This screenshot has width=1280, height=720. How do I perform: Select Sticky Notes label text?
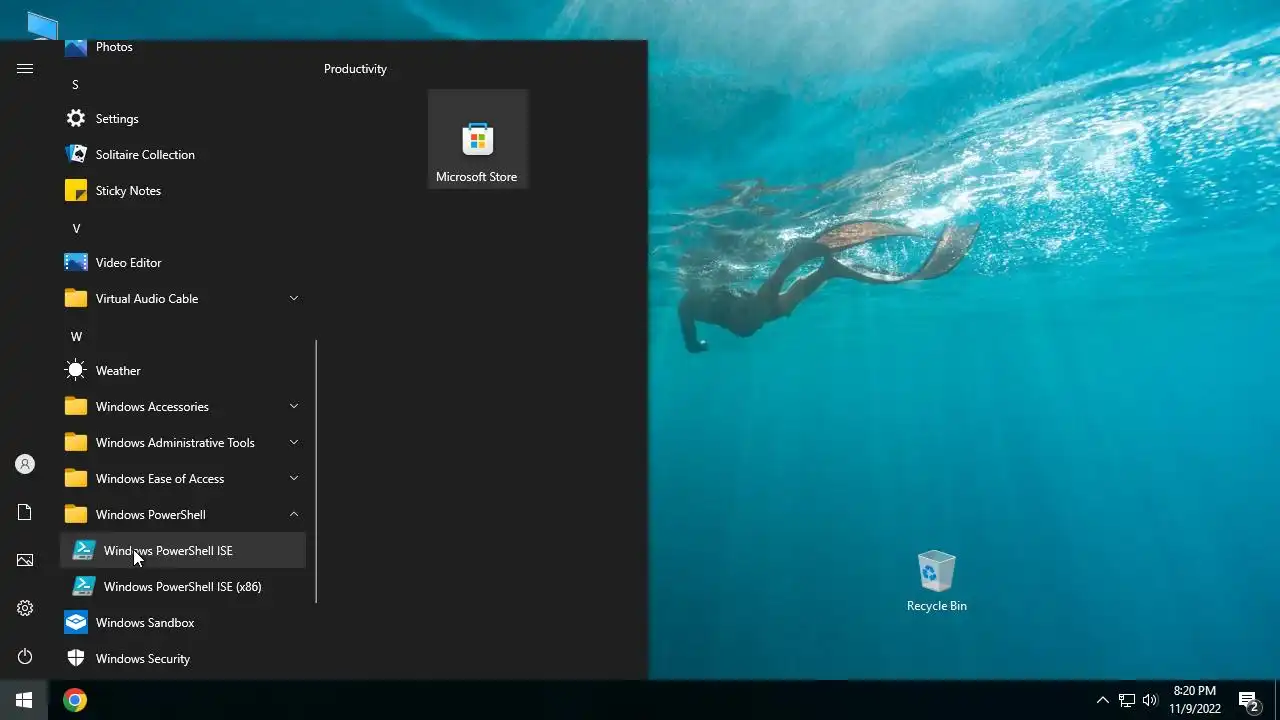(x=128, y=190)
